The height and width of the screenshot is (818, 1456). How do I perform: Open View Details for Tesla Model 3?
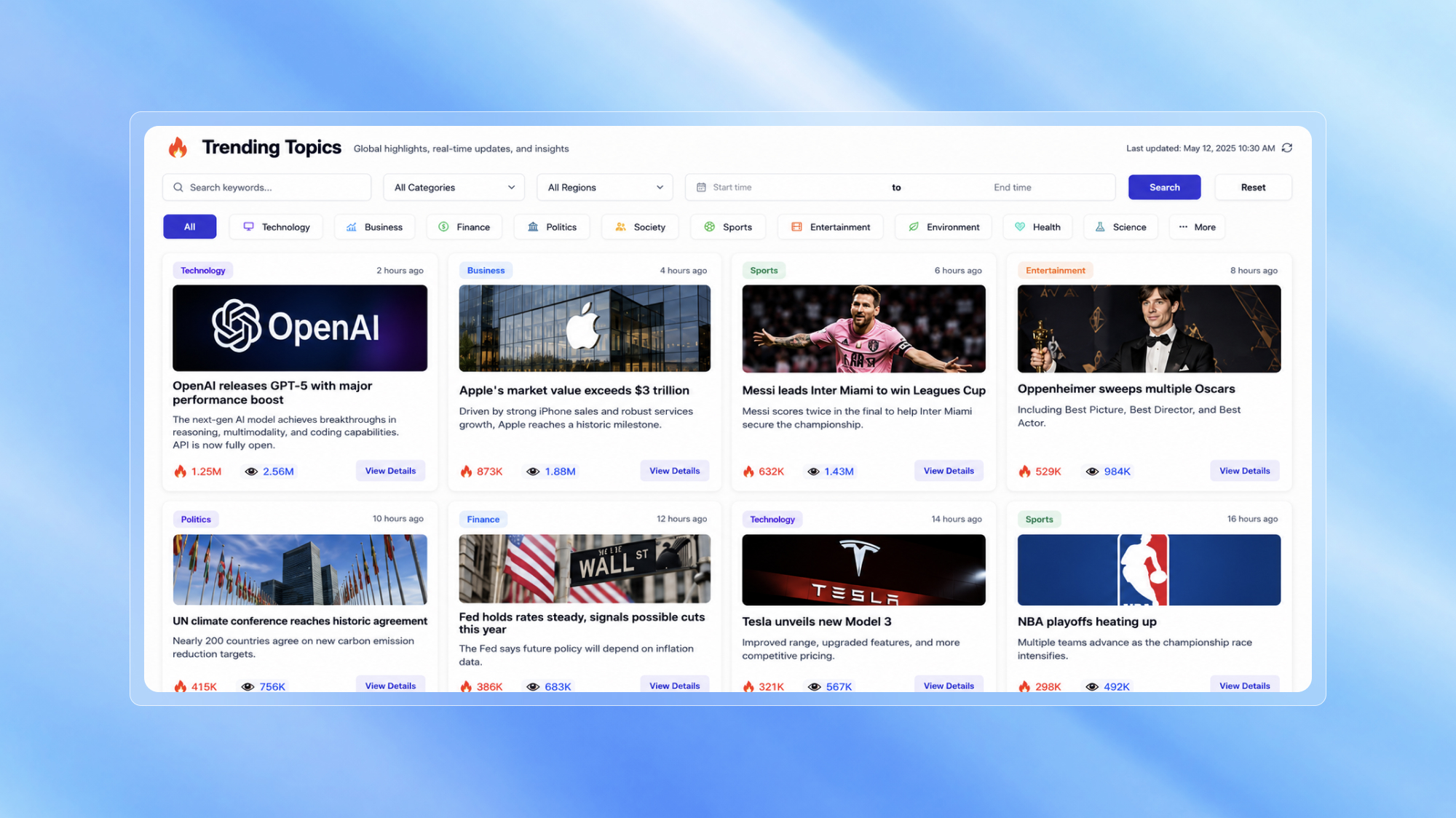click(949, 686)
